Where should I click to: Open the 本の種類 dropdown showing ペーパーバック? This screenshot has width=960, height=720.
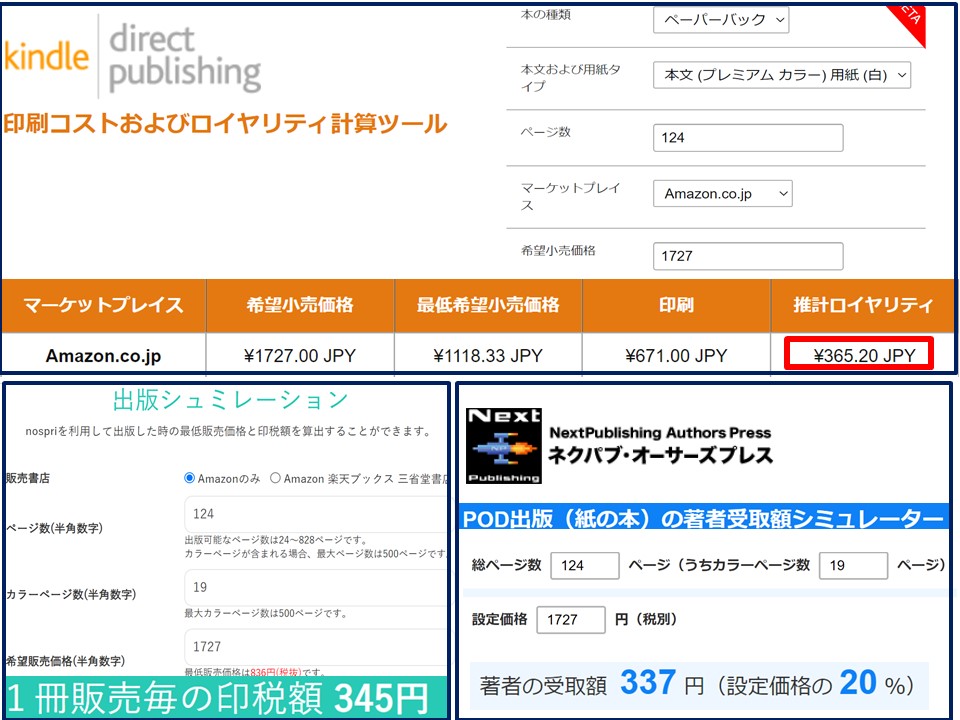pos(720,19)
